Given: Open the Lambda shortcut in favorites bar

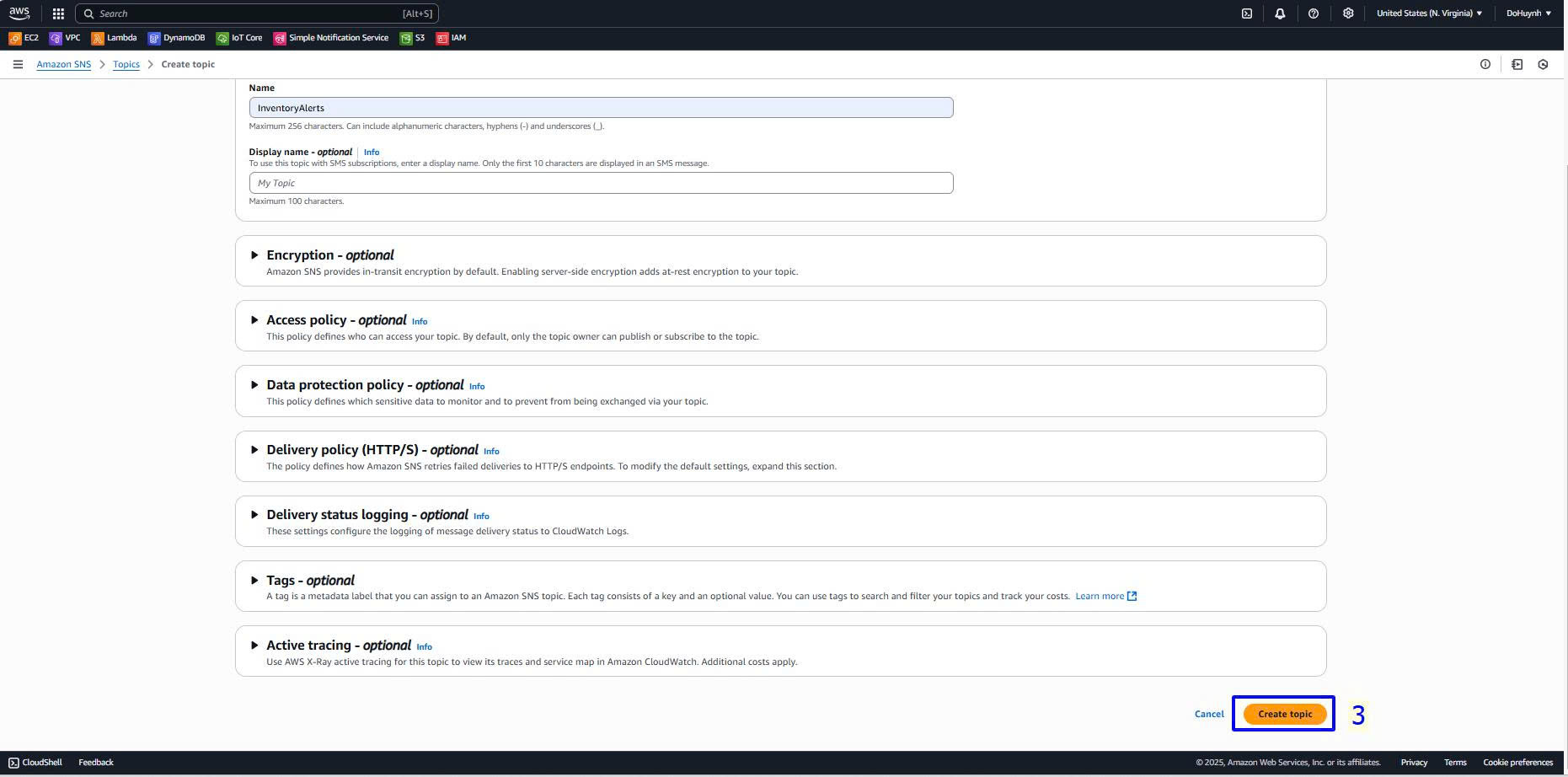Looking at the screenshot, I should [114, 38].
